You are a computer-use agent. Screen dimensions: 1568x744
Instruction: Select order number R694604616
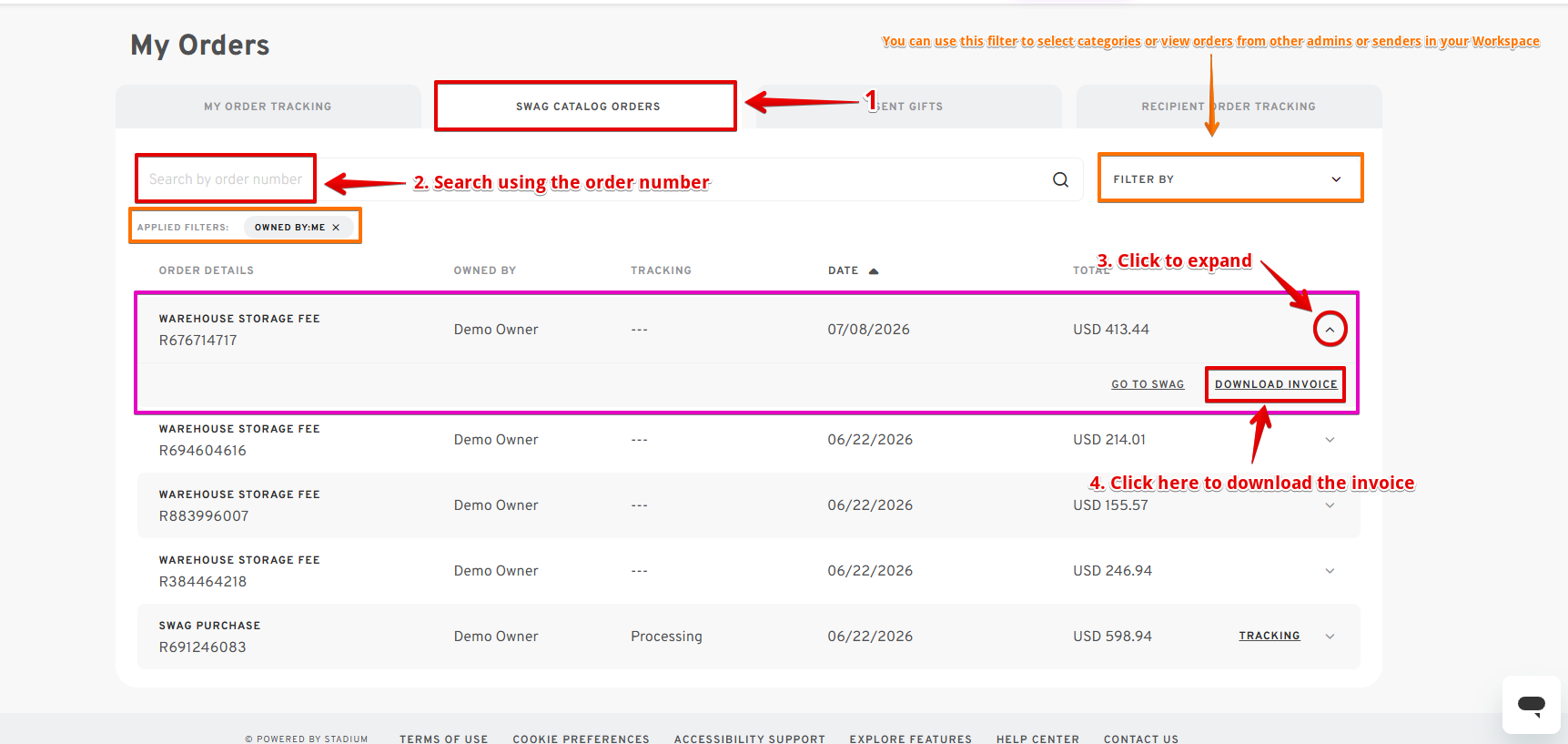pos(202,451)
